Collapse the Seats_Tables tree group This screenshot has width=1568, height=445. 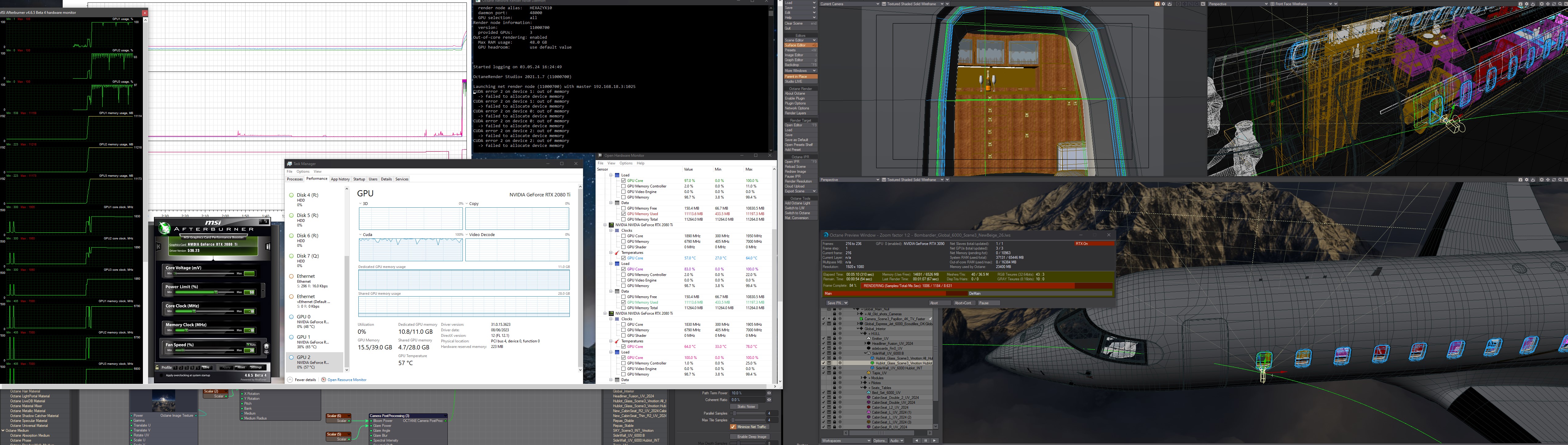pyautogui.click(x=862, y=388)
